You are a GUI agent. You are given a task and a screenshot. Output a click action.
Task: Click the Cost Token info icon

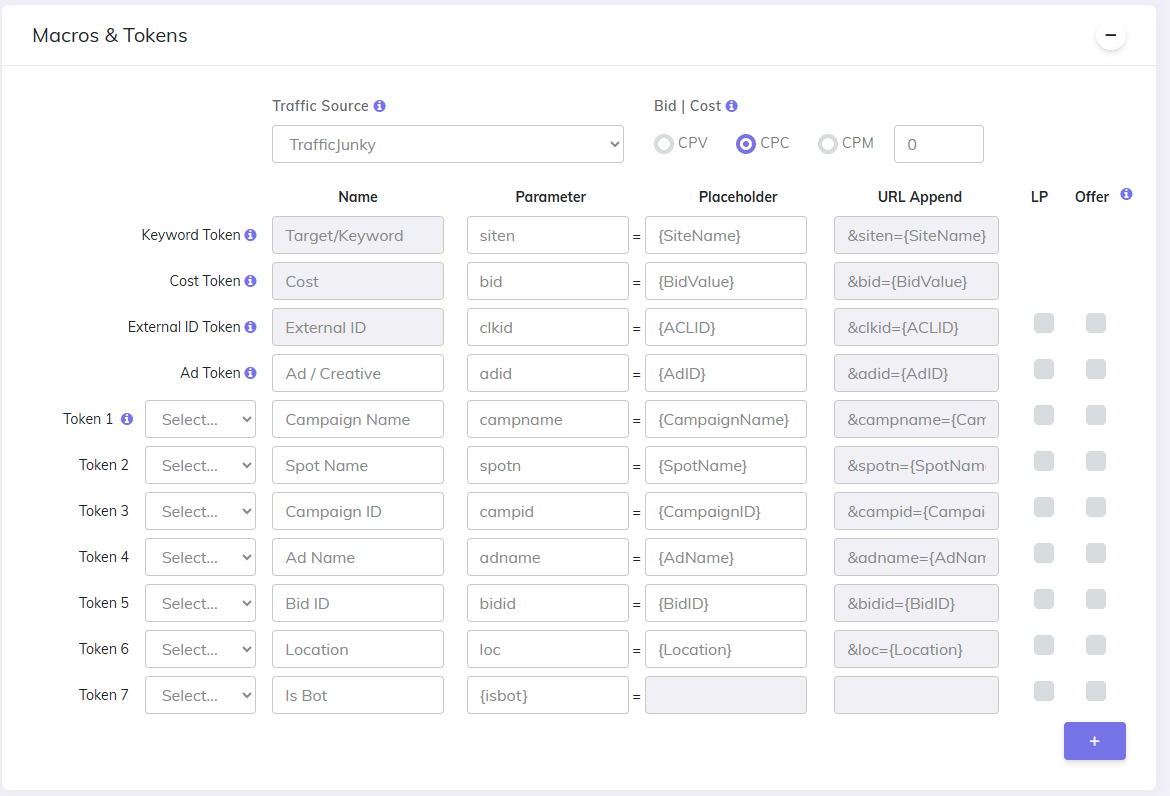coord(251,282)
